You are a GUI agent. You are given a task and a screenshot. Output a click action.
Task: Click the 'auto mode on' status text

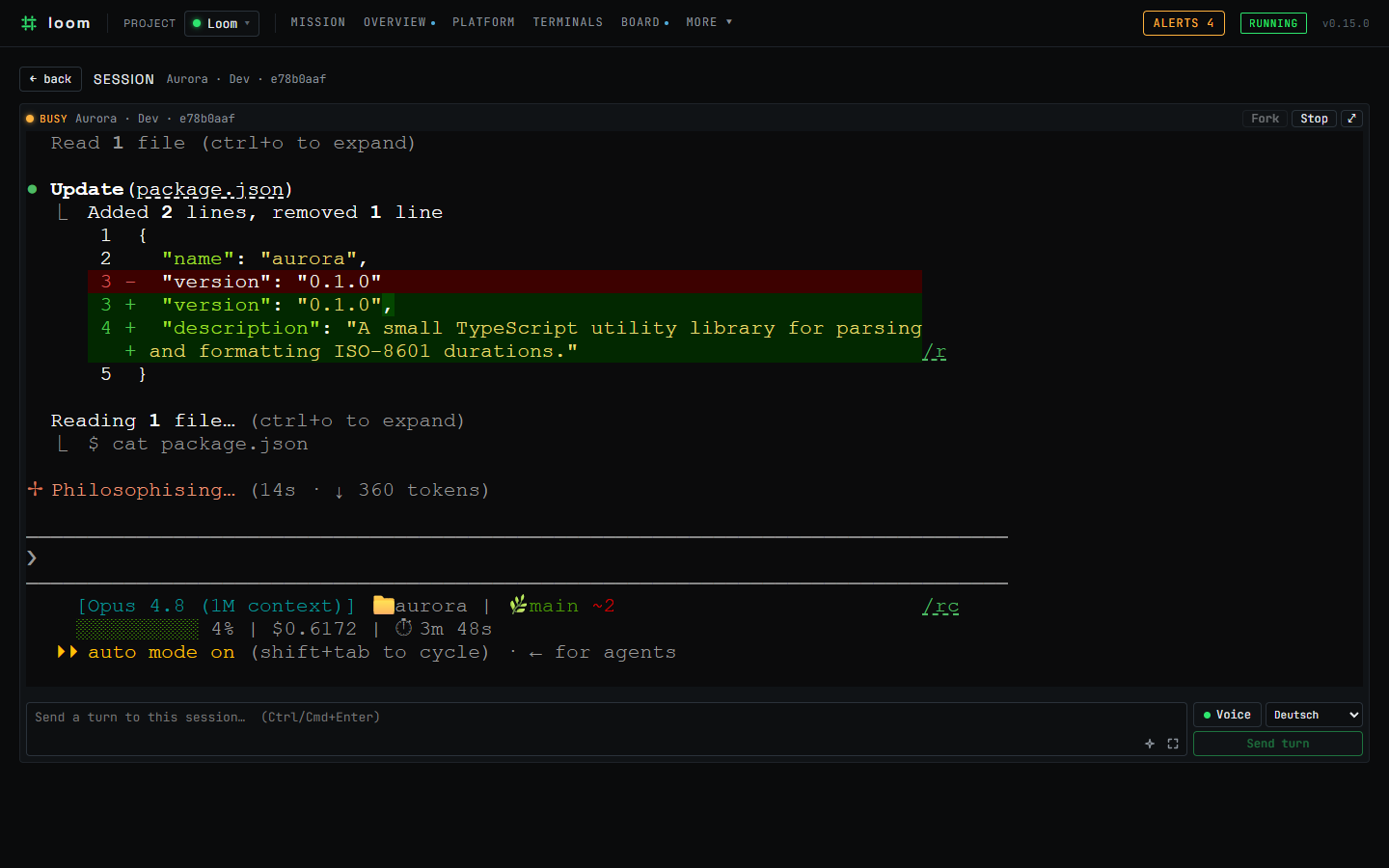tap(161, 652)
